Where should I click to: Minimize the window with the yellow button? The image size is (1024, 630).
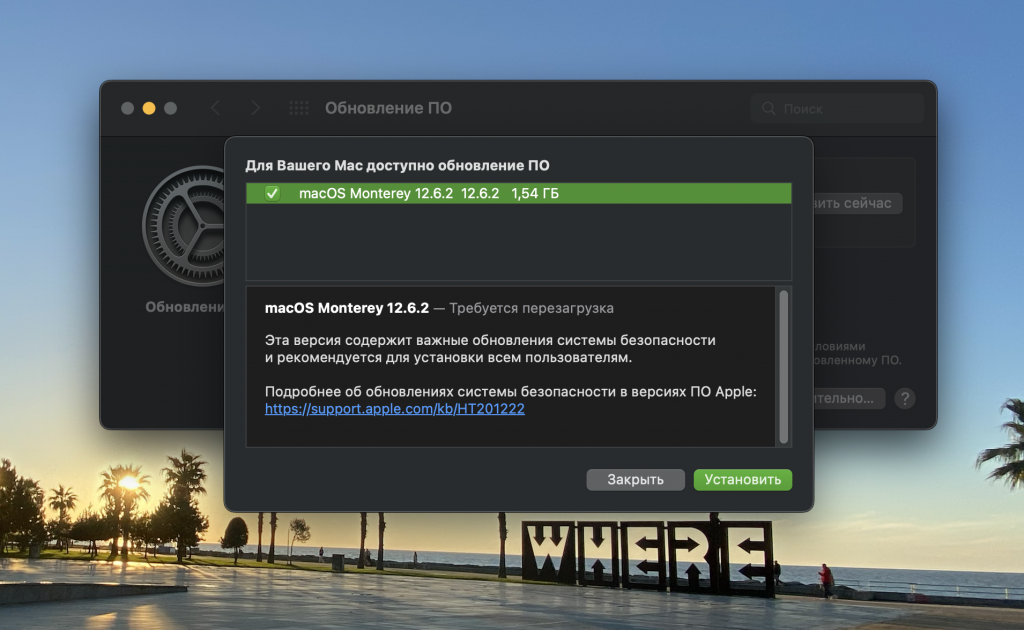pyautogui.click(x=149, y=108)
